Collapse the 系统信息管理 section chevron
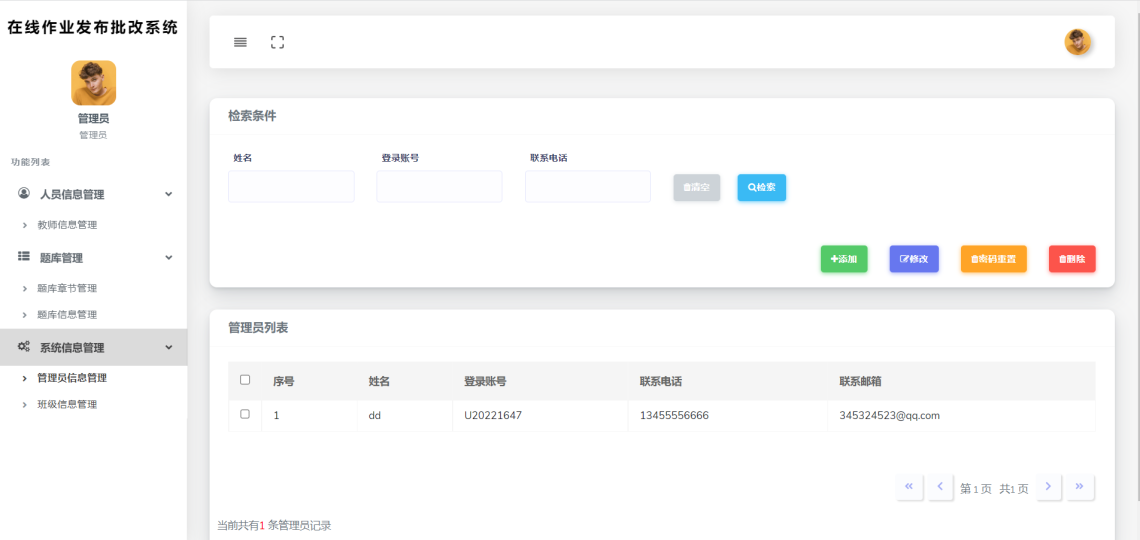The height and width of the screenshot is (540, 1140). [x=169, y=347]
